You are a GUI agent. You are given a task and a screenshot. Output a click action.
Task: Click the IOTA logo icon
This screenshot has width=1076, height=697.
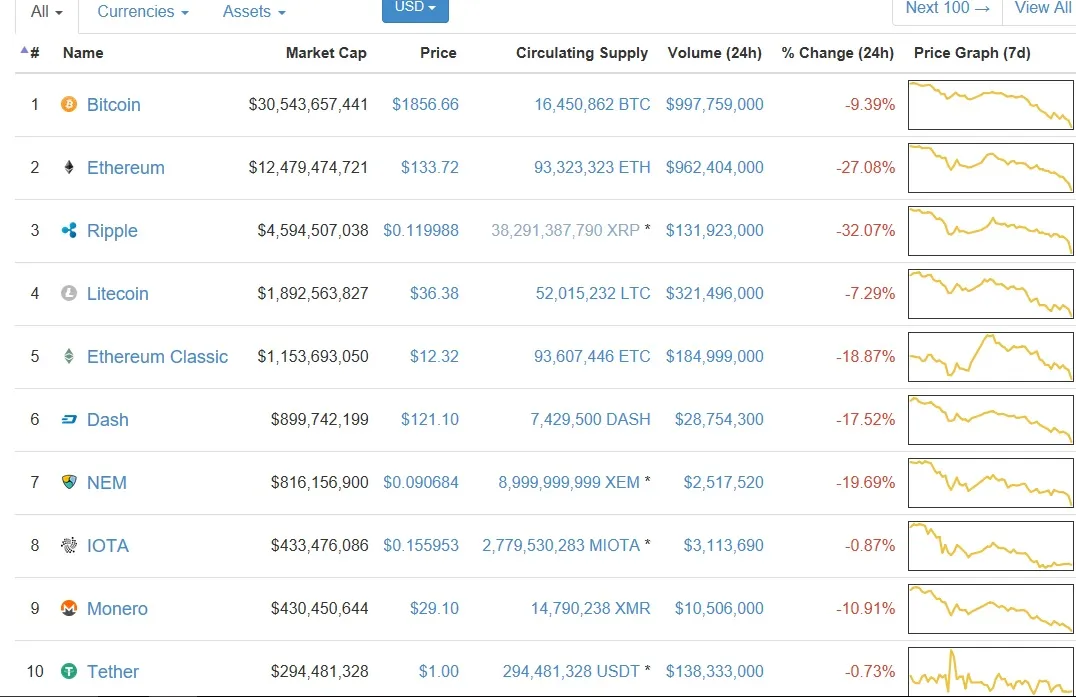(69, 545)
